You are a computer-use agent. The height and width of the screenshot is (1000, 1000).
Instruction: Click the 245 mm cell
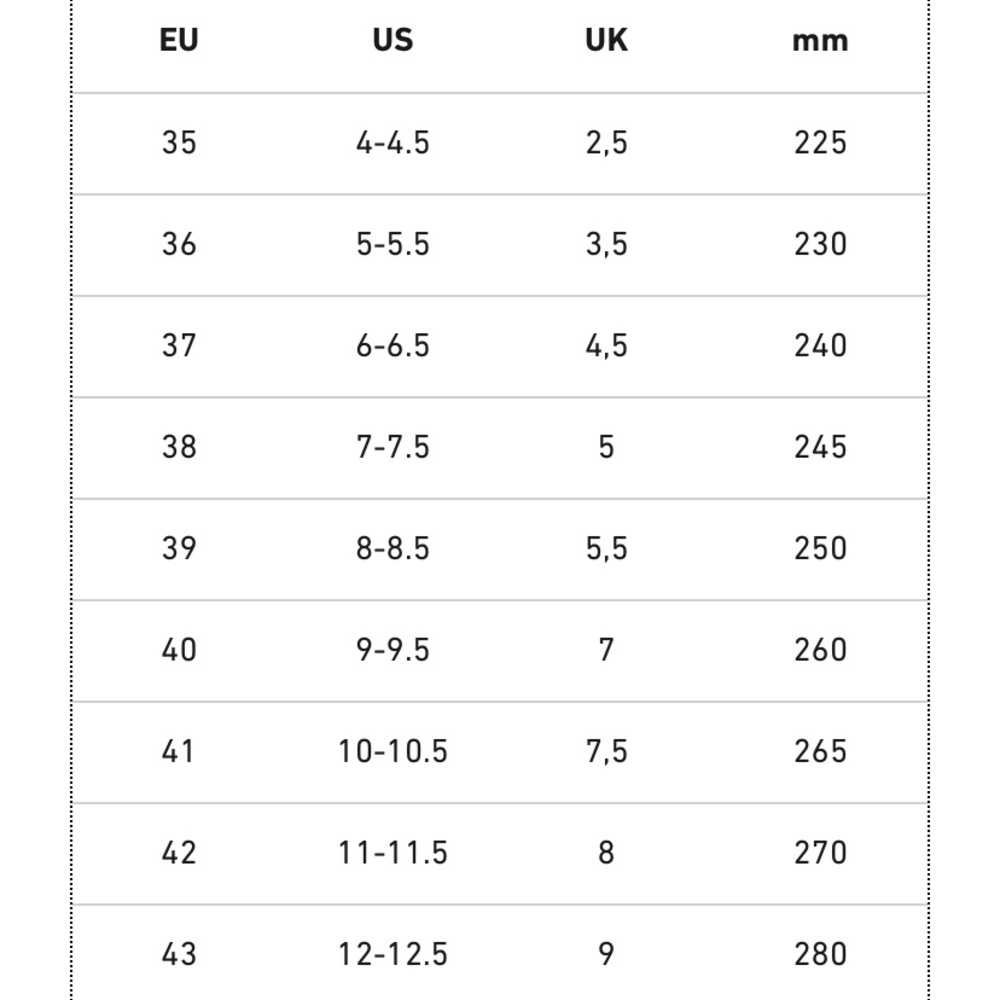820,447
